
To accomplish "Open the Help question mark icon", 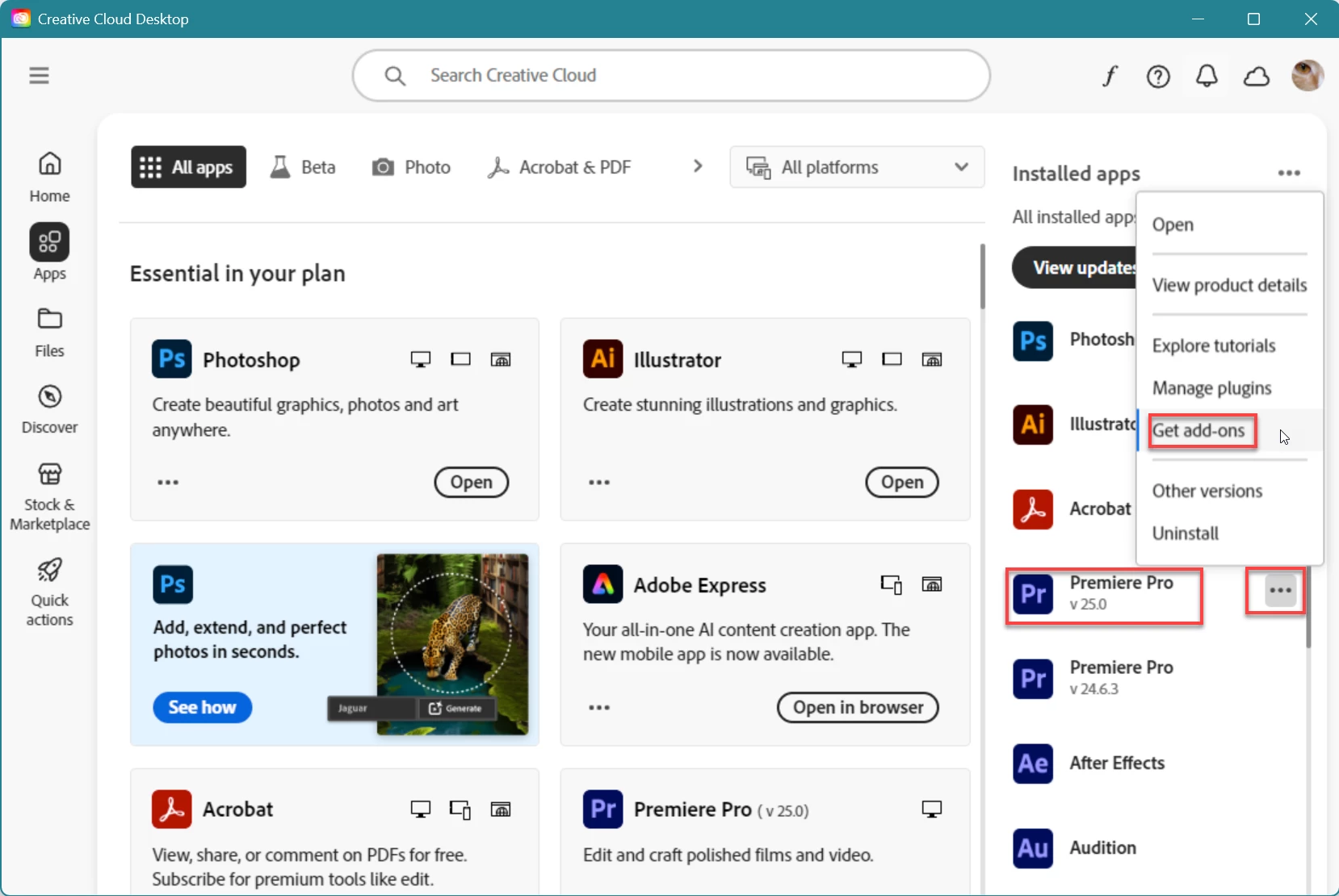I will (1158, 76).
